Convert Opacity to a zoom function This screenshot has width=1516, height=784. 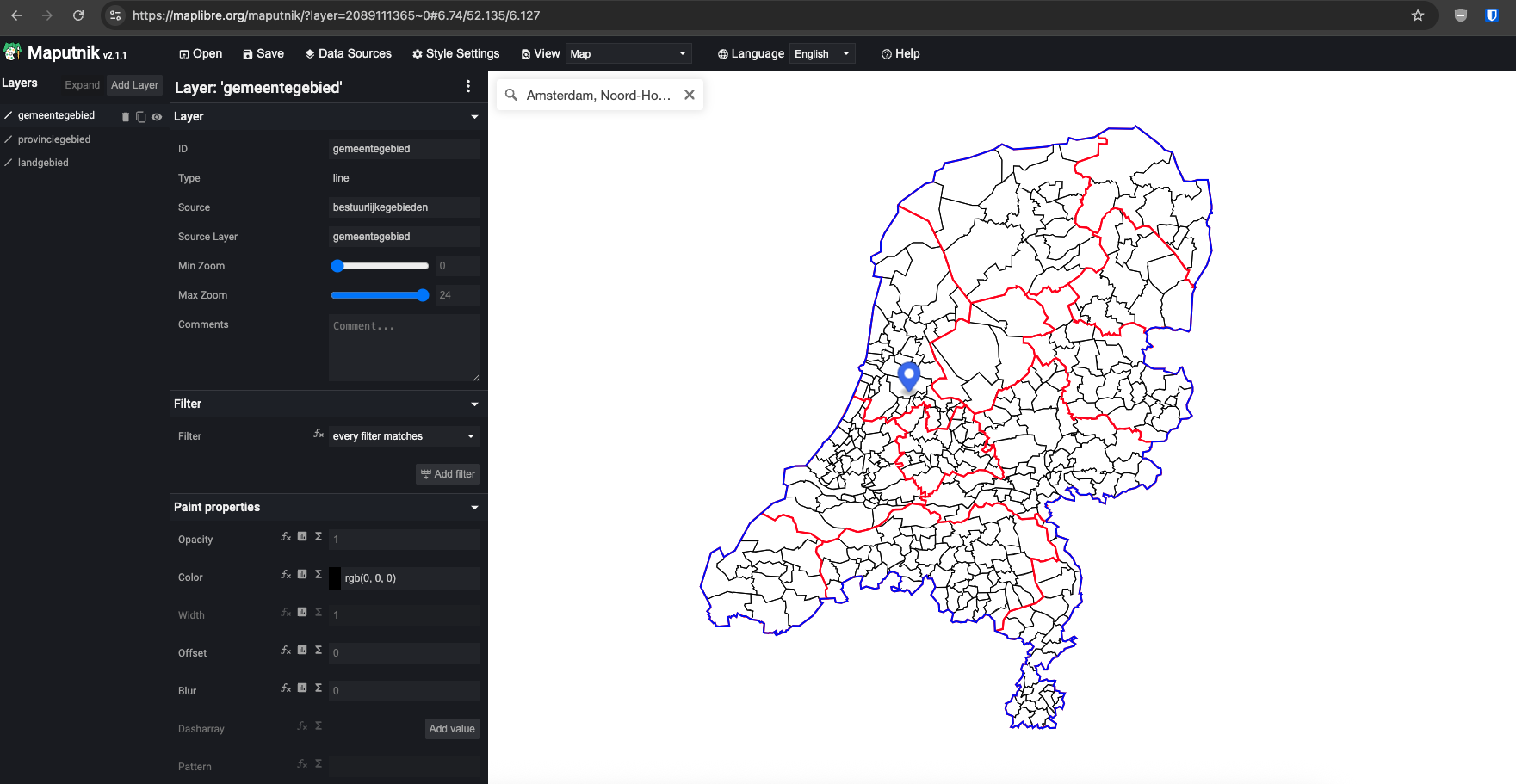302,536
